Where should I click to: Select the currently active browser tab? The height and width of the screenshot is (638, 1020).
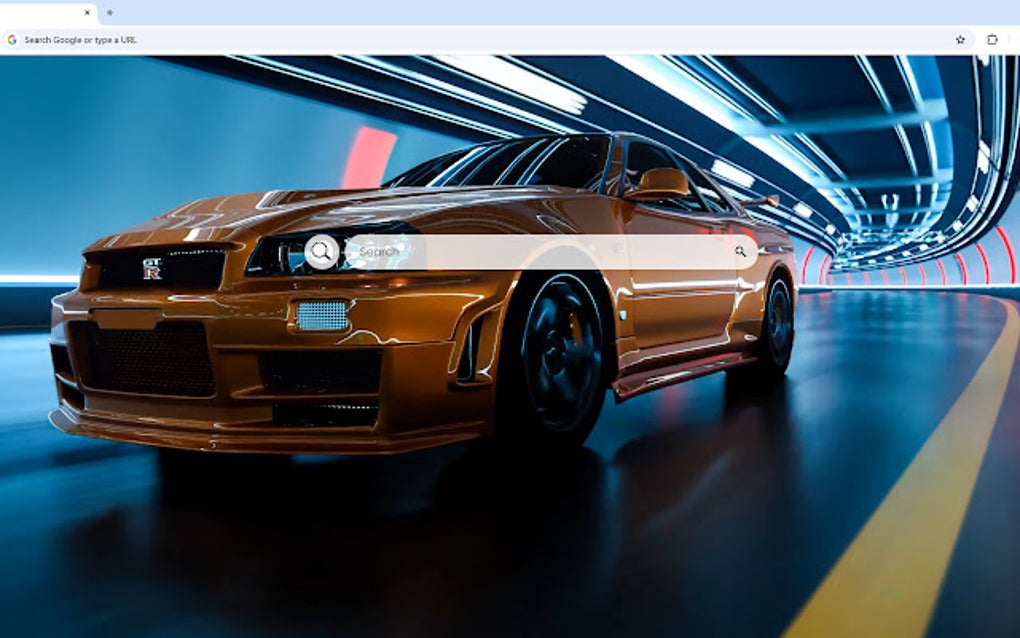(45, 12)
